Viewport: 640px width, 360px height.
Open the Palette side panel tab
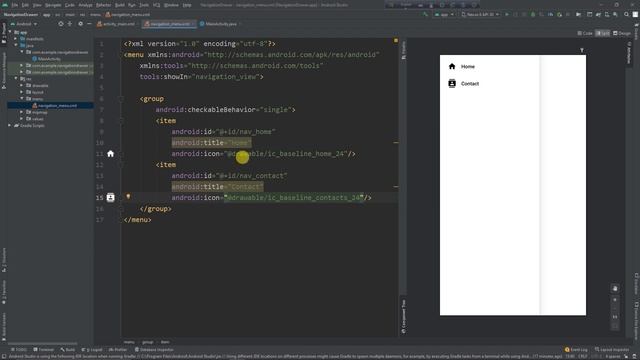[404, 50]
